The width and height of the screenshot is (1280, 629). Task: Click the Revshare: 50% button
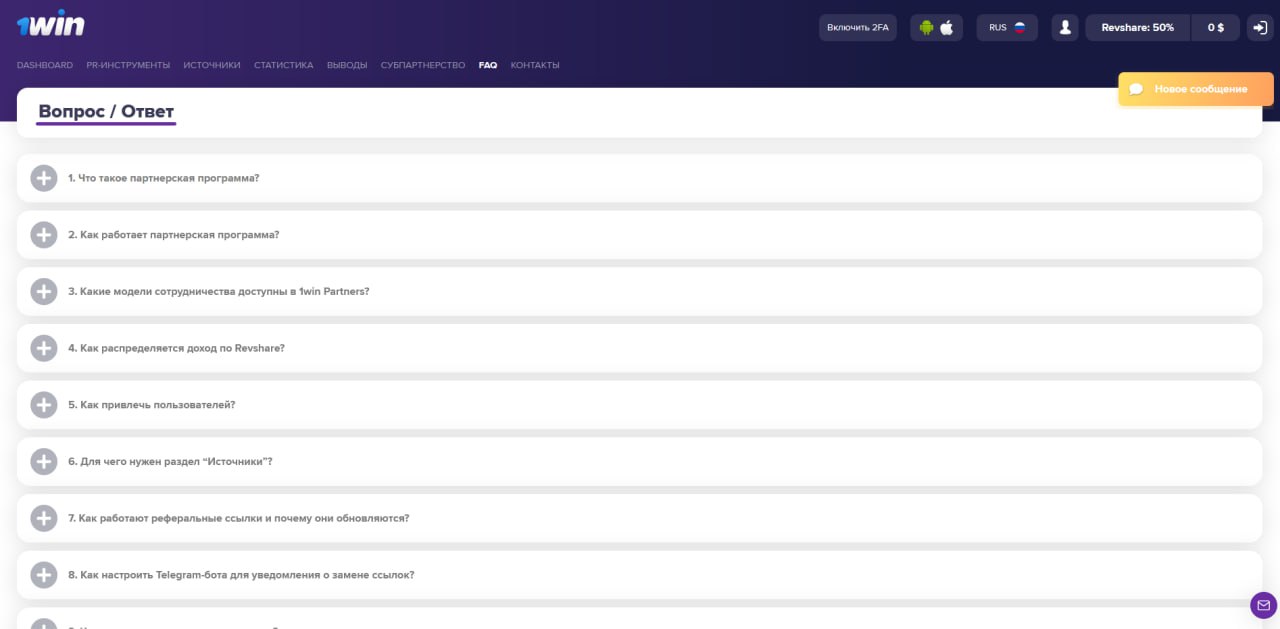tap(1137, 28)
